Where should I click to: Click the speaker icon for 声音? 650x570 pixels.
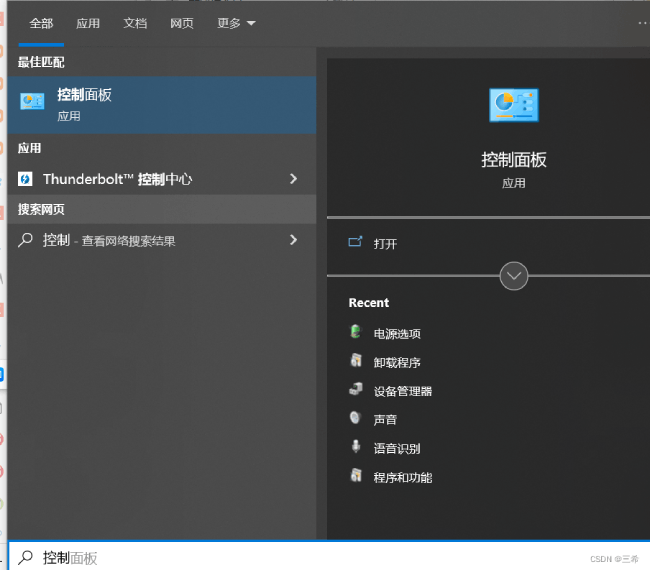pos(355,417)
